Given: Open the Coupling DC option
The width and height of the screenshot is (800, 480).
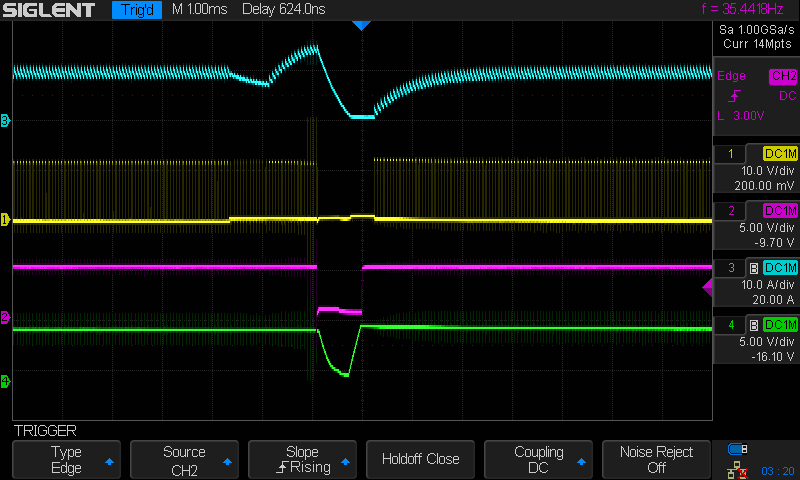Looking at the screenshot, I should [538, 460].
